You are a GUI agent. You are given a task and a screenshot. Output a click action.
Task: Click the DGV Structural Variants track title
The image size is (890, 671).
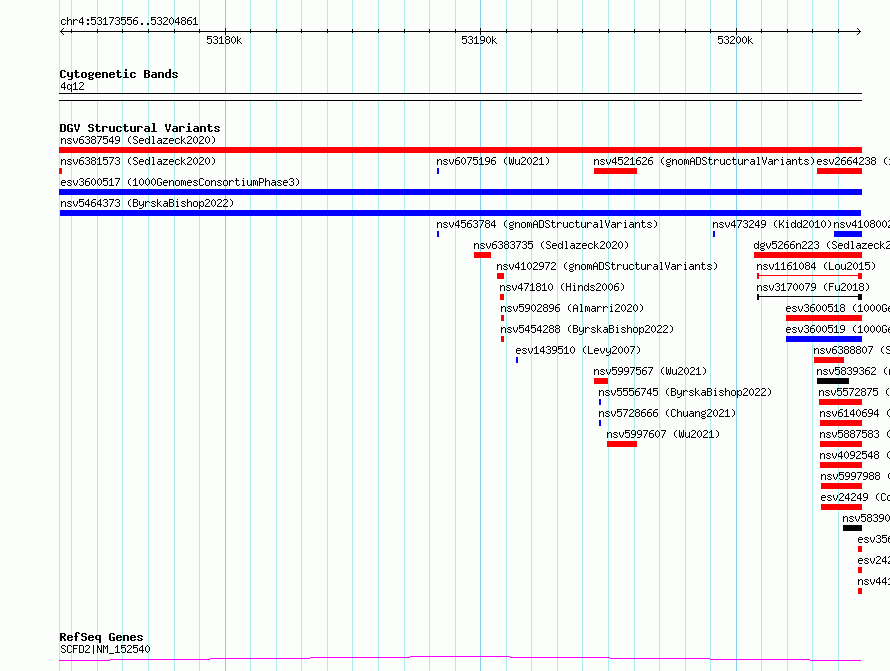pyautogui.click(x=140, y=128)
